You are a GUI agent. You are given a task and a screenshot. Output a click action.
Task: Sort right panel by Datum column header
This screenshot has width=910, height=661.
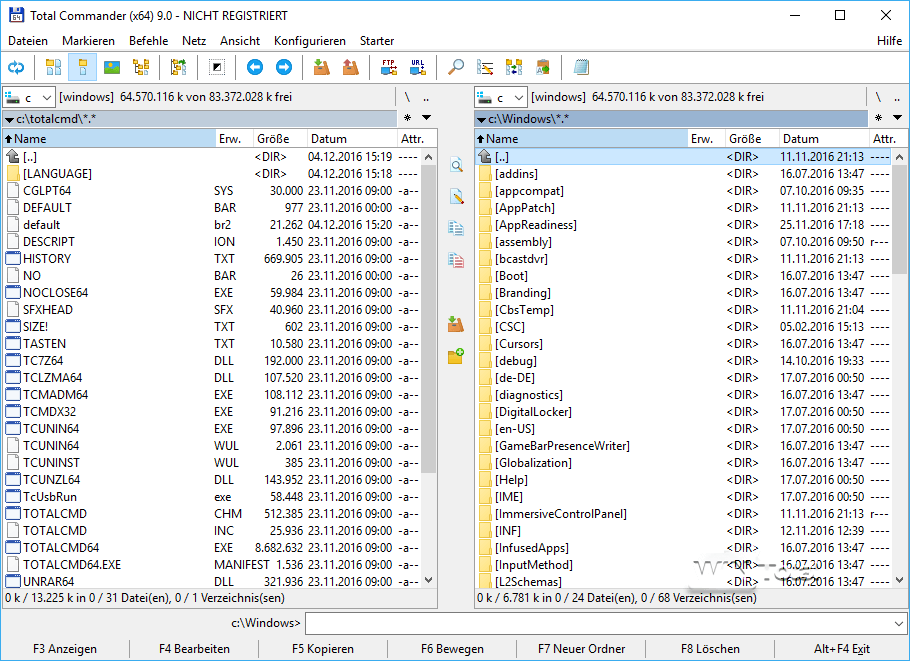[824, 139]
